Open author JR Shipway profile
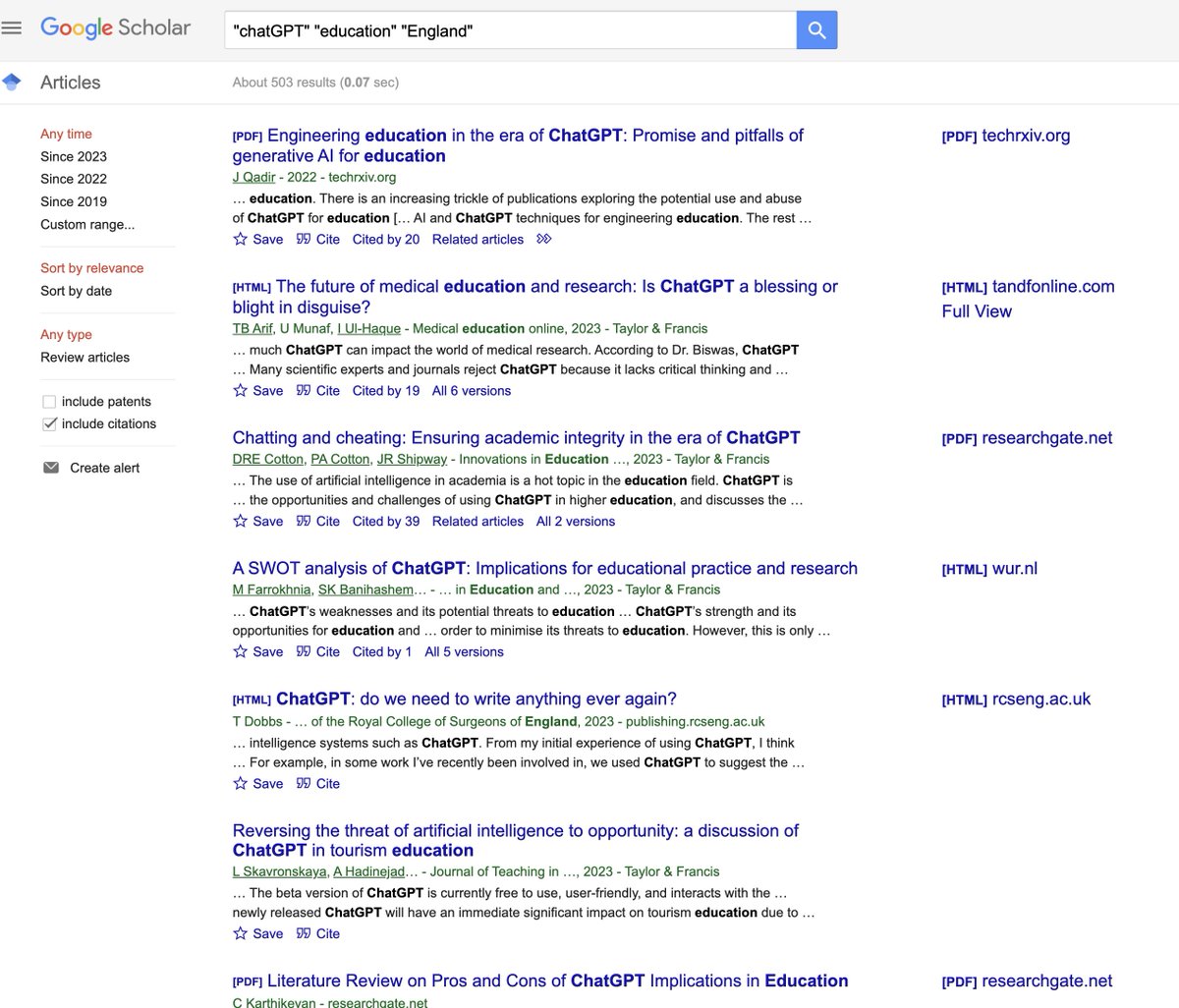Image resolution: width=1179 pixels, height=1008 pixels. point(412,459)
